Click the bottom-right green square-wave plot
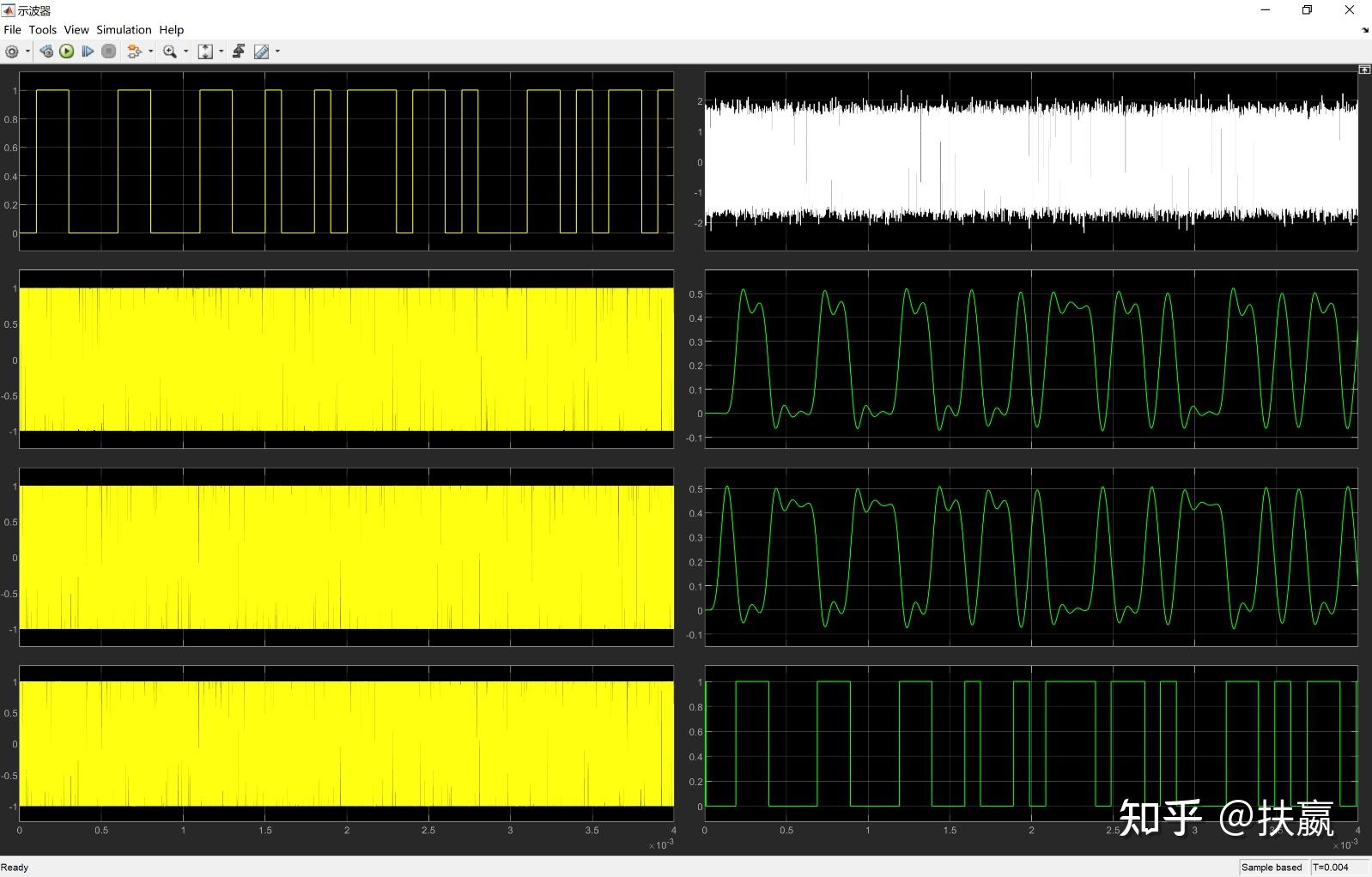Screen dimensions: 1372x877 pos(1031,744)
